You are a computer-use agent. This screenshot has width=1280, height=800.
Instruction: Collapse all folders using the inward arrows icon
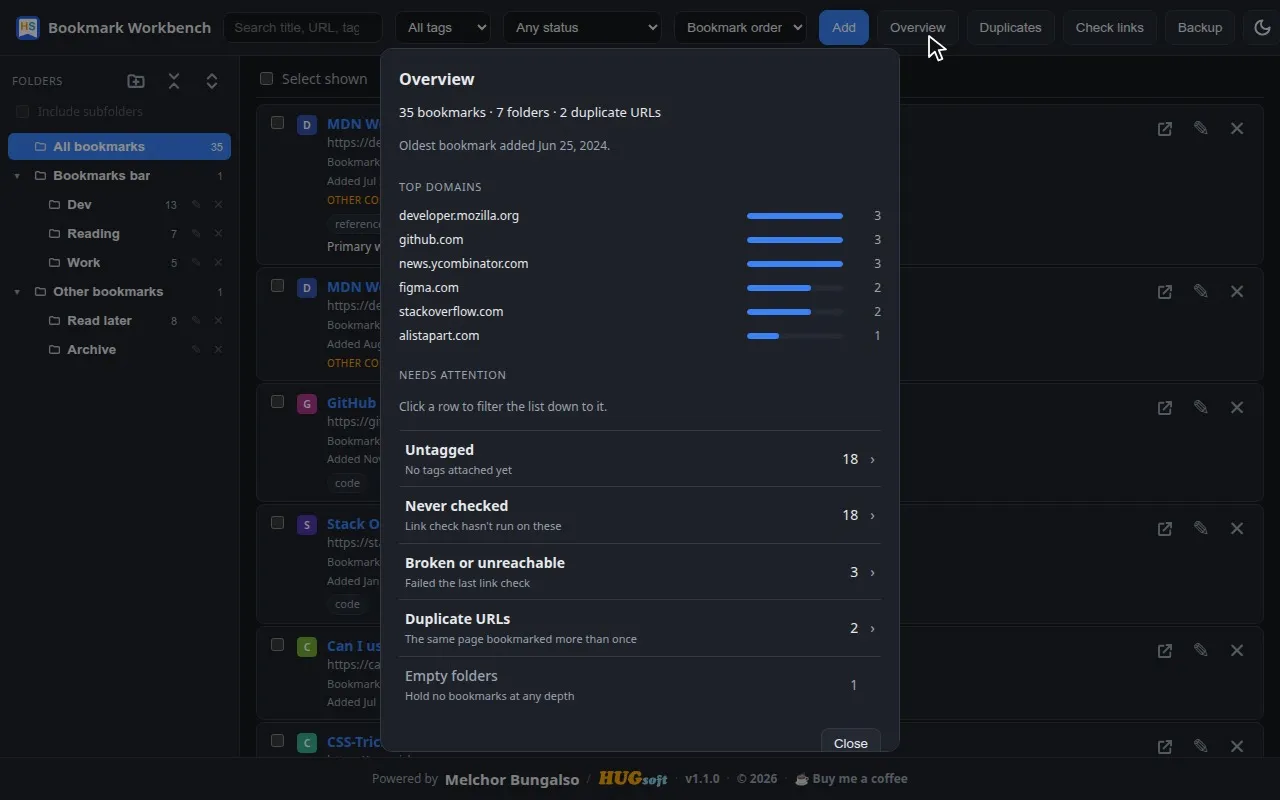tap(174, 81)
